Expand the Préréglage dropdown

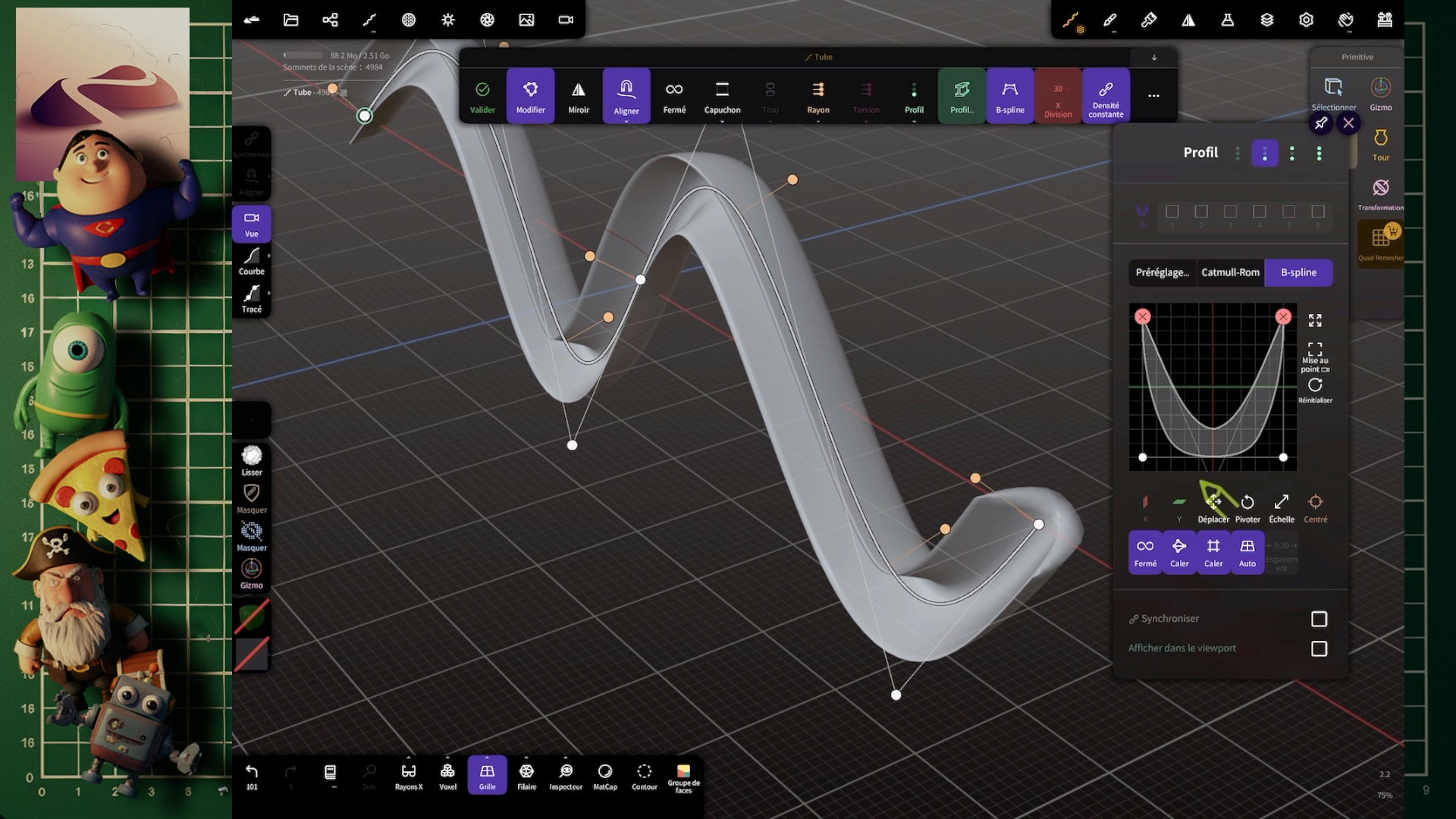click(1162, 272)
